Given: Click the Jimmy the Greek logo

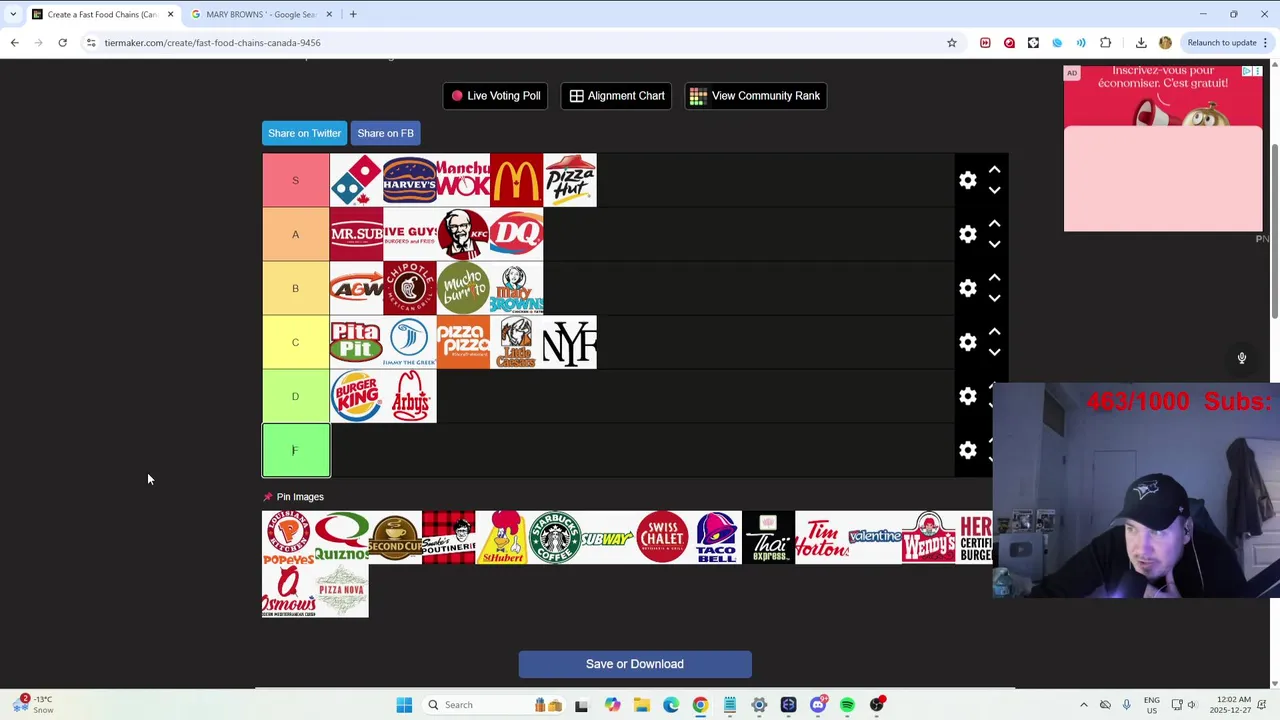Looking at the screenshot, I should (410, 342).
